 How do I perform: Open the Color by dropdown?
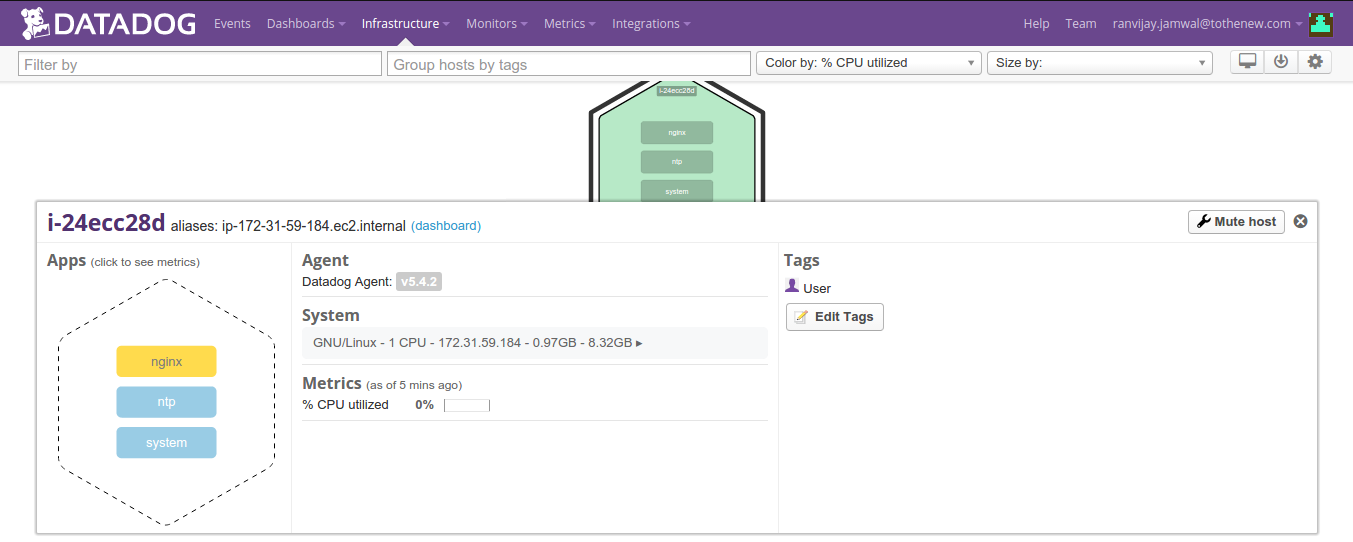click(869, 63)
